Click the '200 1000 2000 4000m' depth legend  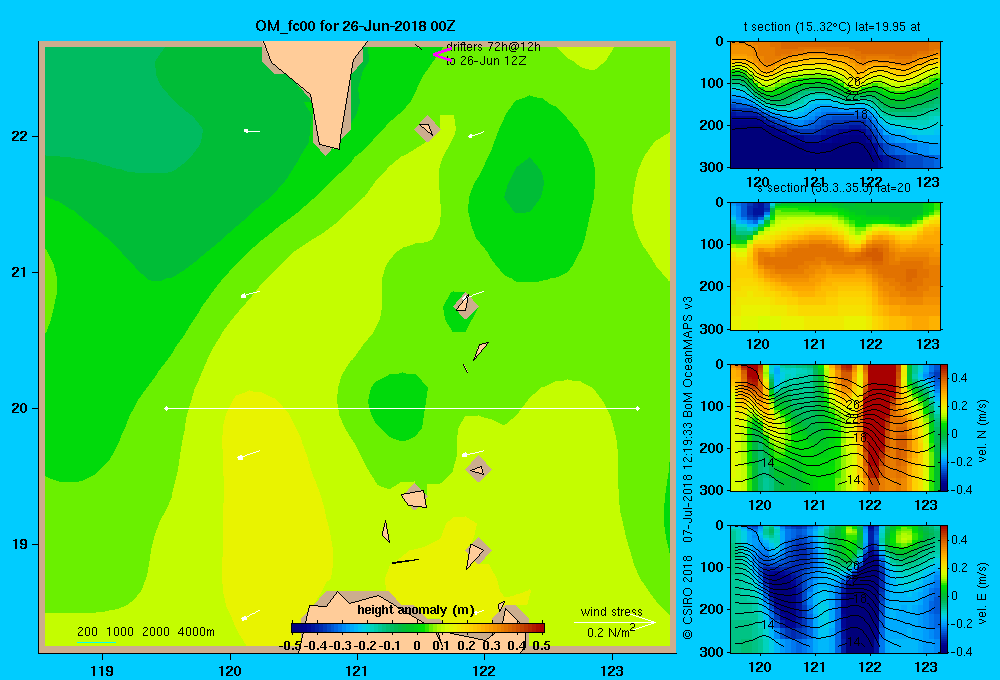146,632
